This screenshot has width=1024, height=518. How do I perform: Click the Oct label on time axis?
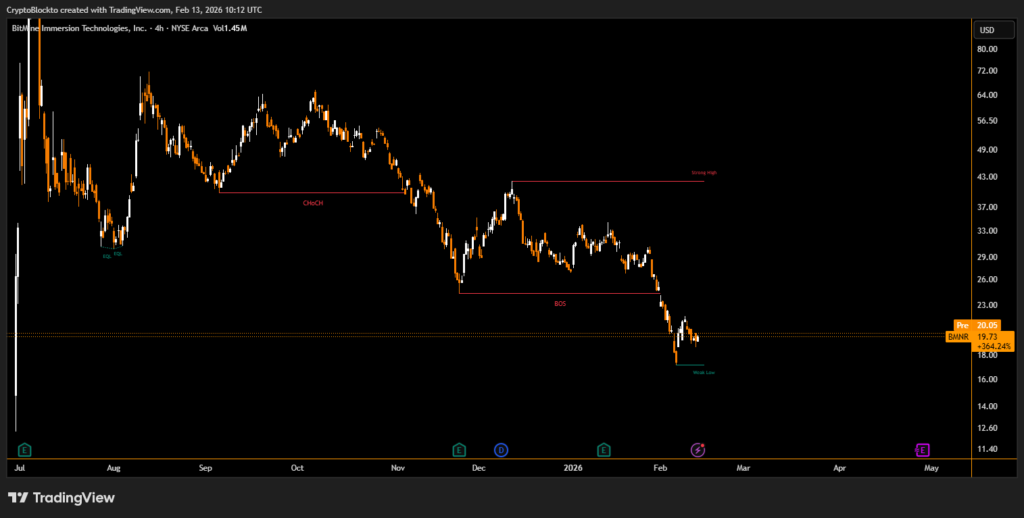point(297,467)
